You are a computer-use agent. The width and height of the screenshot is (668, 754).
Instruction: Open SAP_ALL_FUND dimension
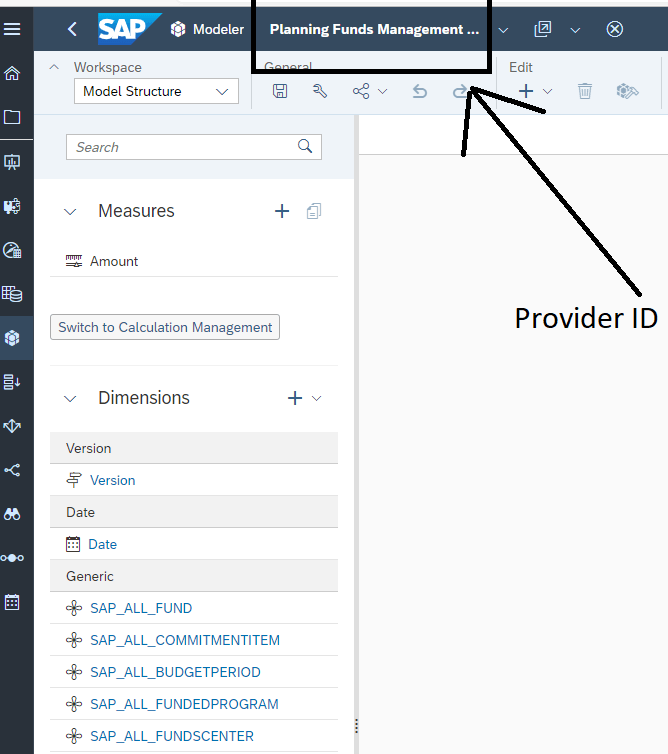coord(141,608)
